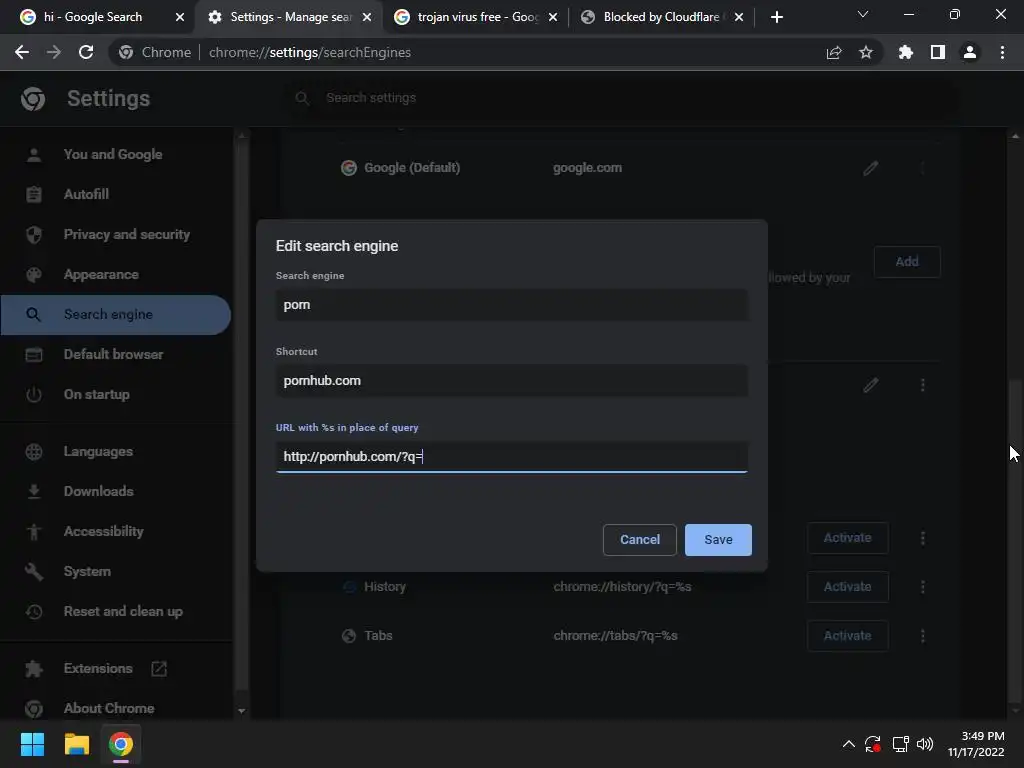Switch to 'Blocked by Cloudflare' tab

pyautogui.click(x=661, y=17)
